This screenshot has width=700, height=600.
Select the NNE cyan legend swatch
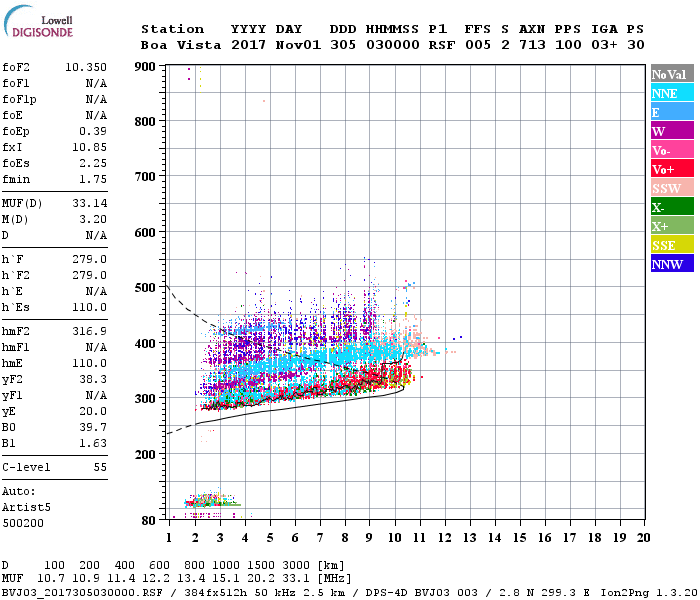[x=672, y=93]
